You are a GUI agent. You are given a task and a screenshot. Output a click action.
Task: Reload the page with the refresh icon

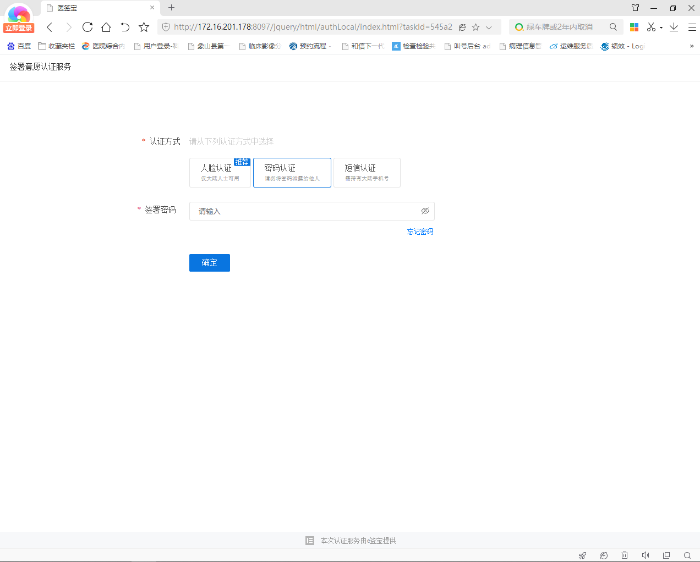pyautogui.click(x=87, y=27)
